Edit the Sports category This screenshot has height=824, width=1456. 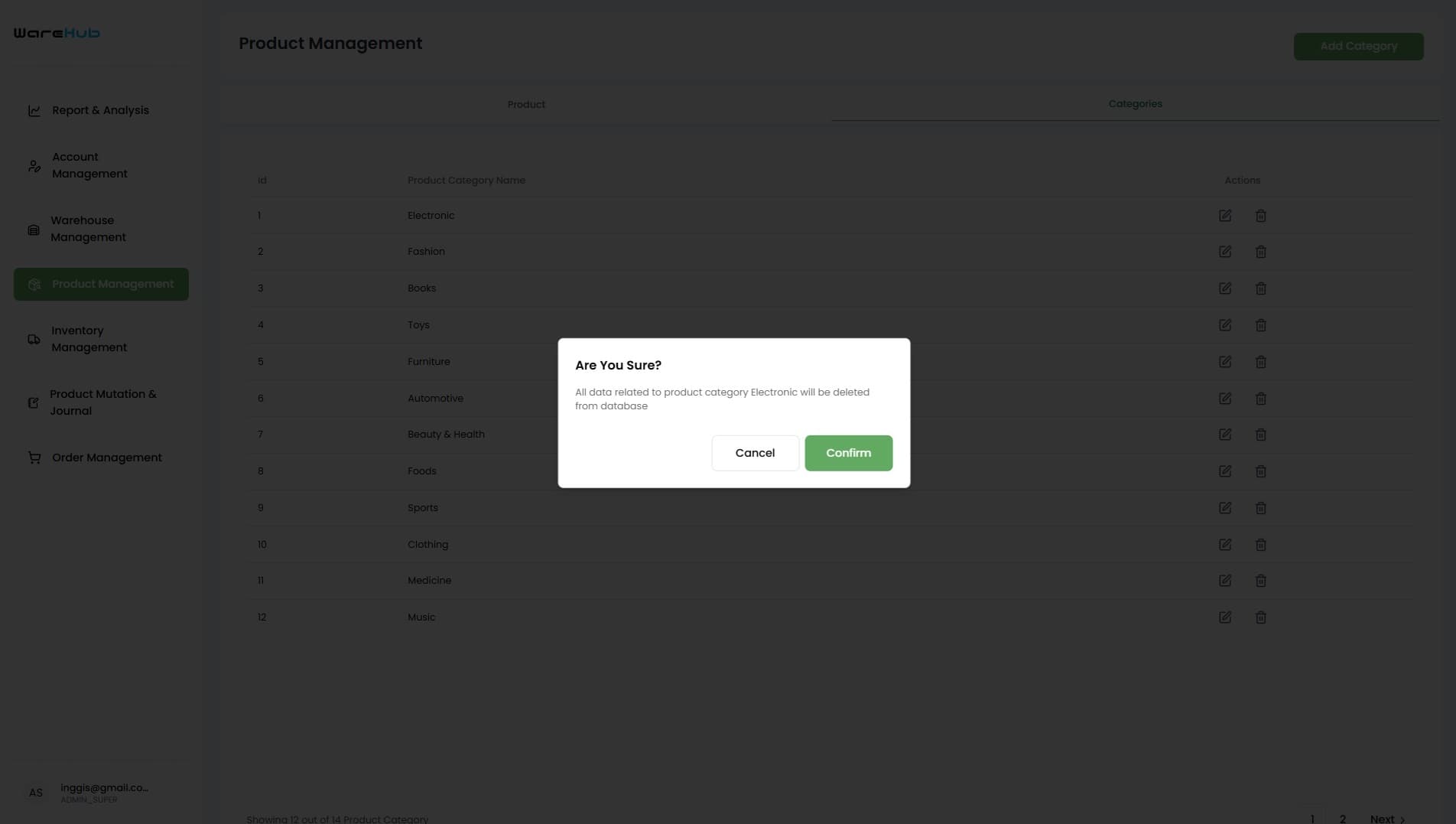[x=1225, y=507]
